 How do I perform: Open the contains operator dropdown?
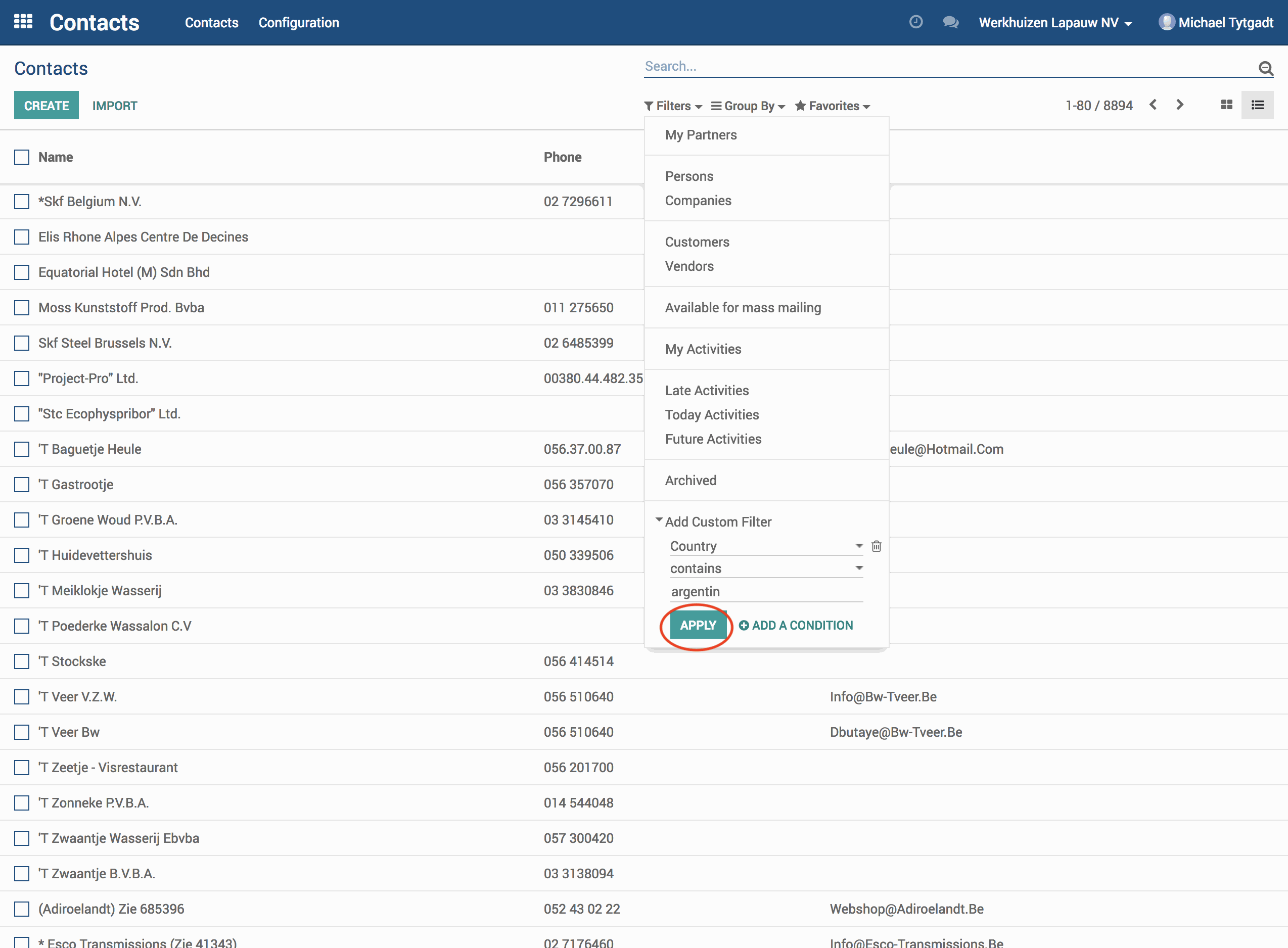pyautogui.click(x=766, y=568)
